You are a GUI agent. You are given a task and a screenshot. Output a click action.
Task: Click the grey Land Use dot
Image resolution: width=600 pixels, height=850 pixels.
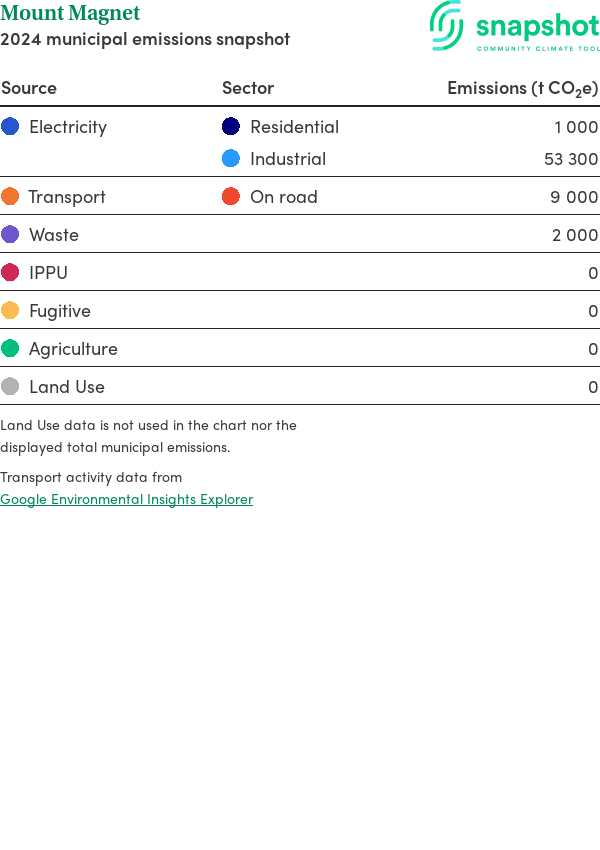(10, 386)
